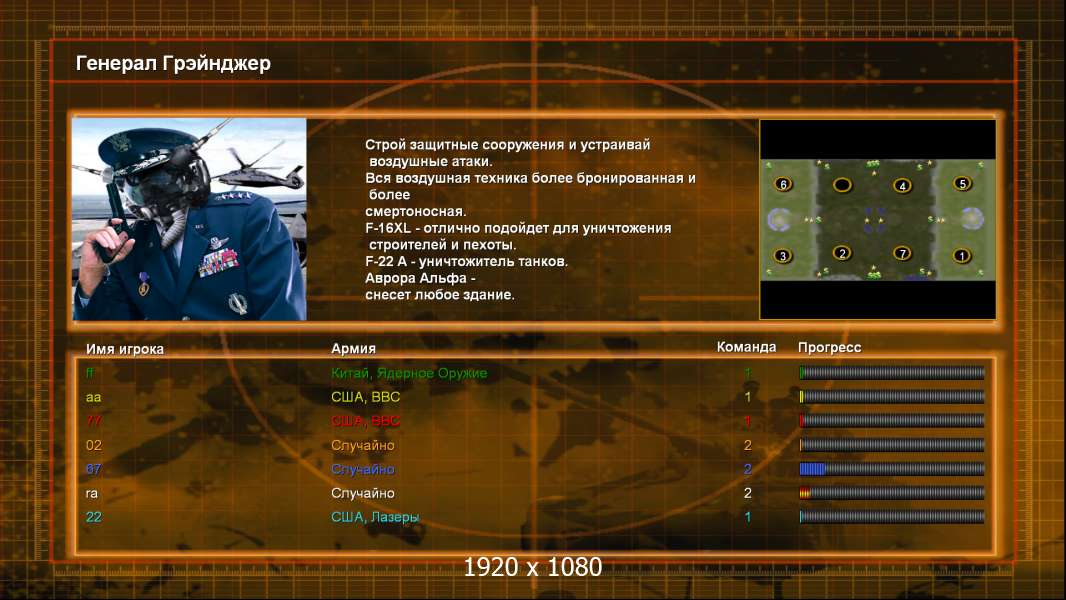The width and height of the screenshot is (1066, 600).
Task: Click the "Генерал Грэйнджер" title
Action: tap(173, 63)
